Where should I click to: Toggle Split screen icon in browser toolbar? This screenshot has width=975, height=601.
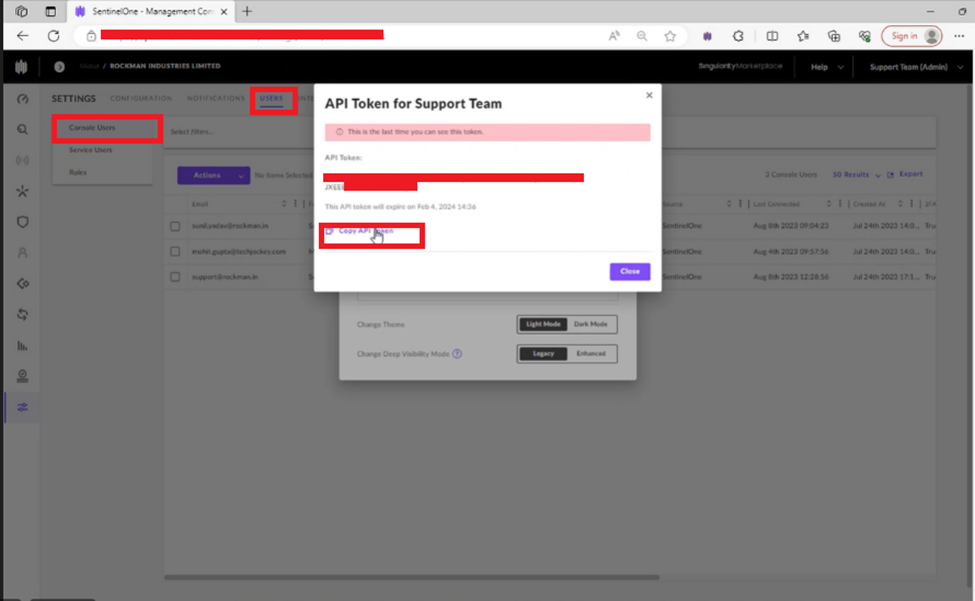tap(772, 36)
